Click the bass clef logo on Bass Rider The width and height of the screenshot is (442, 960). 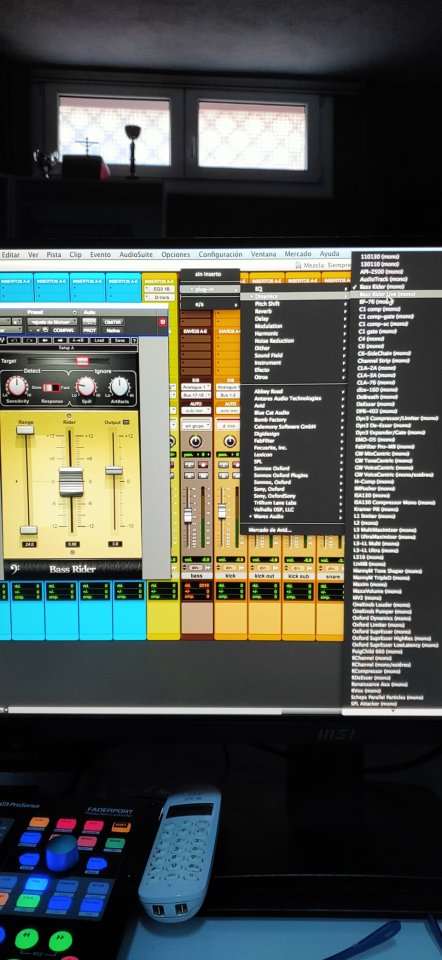coord(15,569)
